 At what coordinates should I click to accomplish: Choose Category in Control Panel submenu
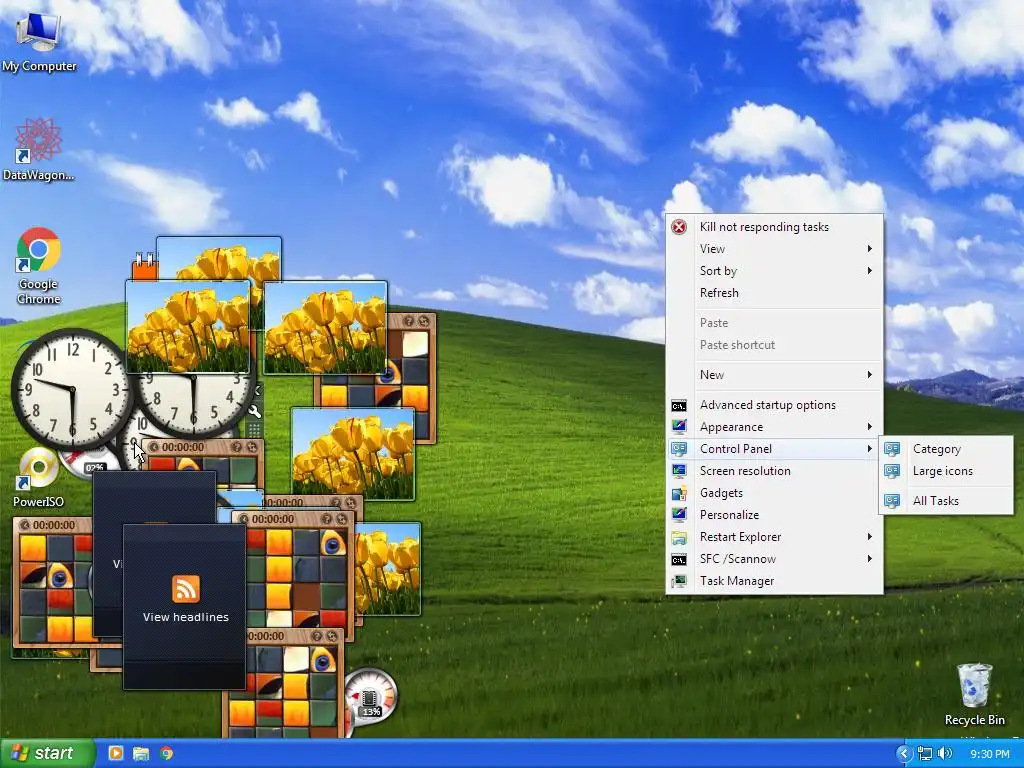coord(946,449)
